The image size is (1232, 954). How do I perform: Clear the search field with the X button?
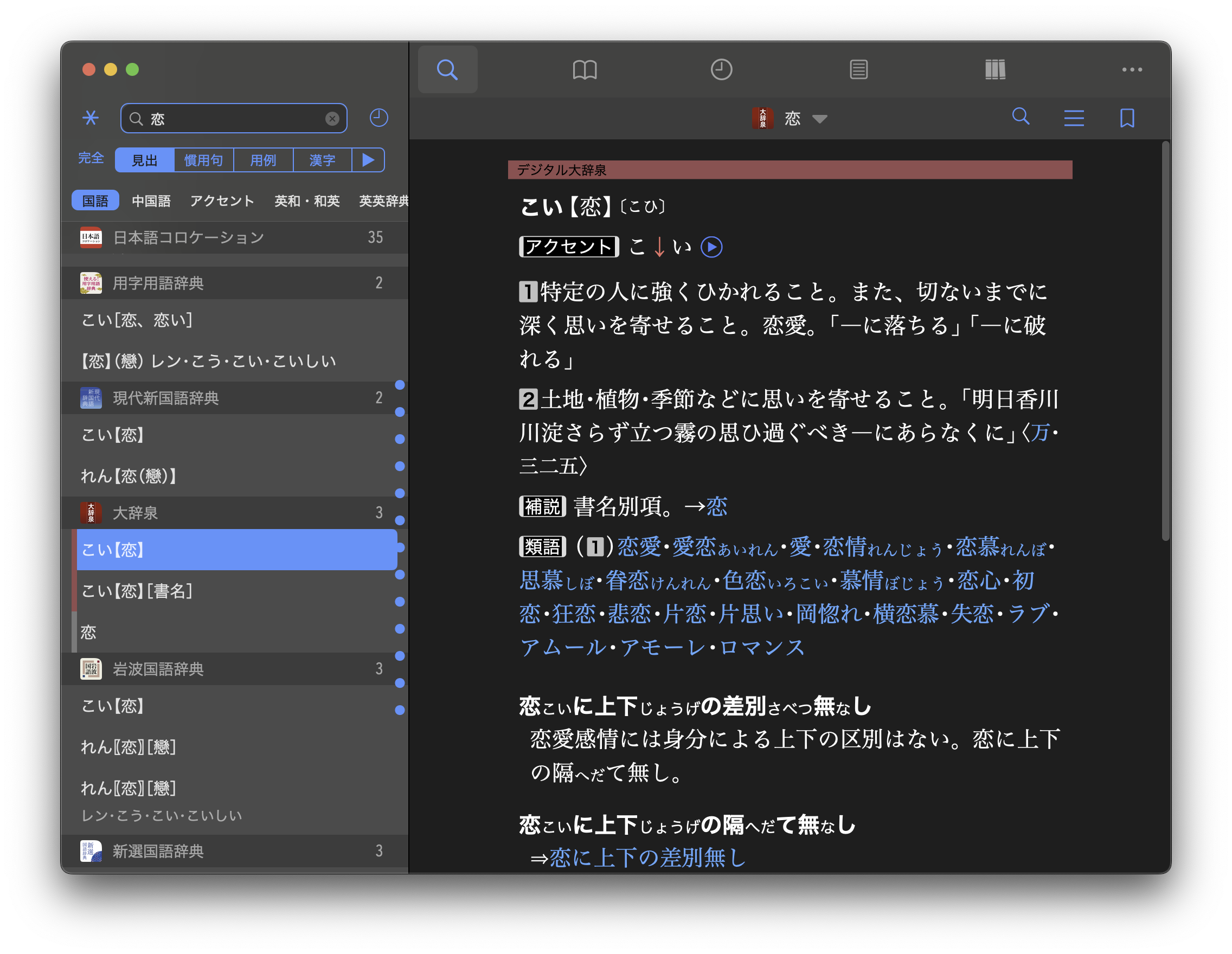(x=332, y=118)
